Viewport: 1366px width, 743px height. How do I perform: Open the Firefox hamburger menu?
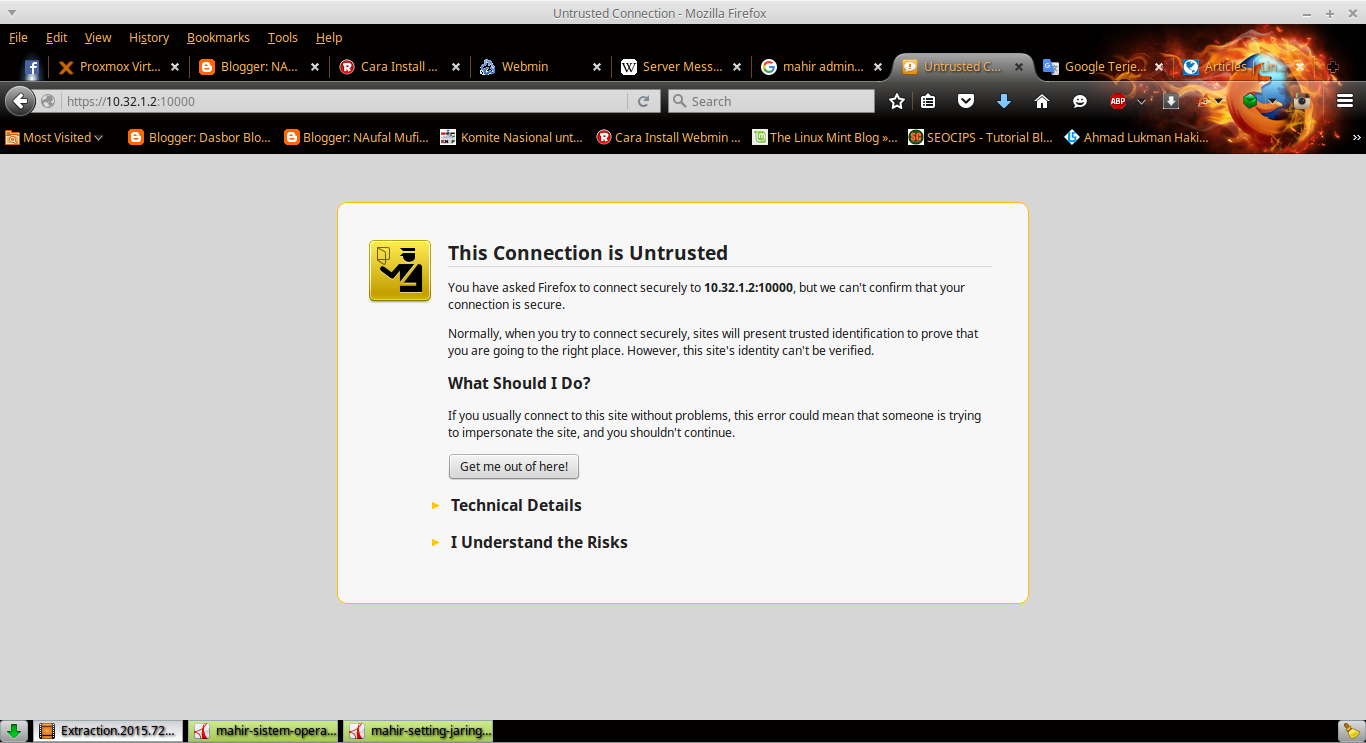(1344, 101)
